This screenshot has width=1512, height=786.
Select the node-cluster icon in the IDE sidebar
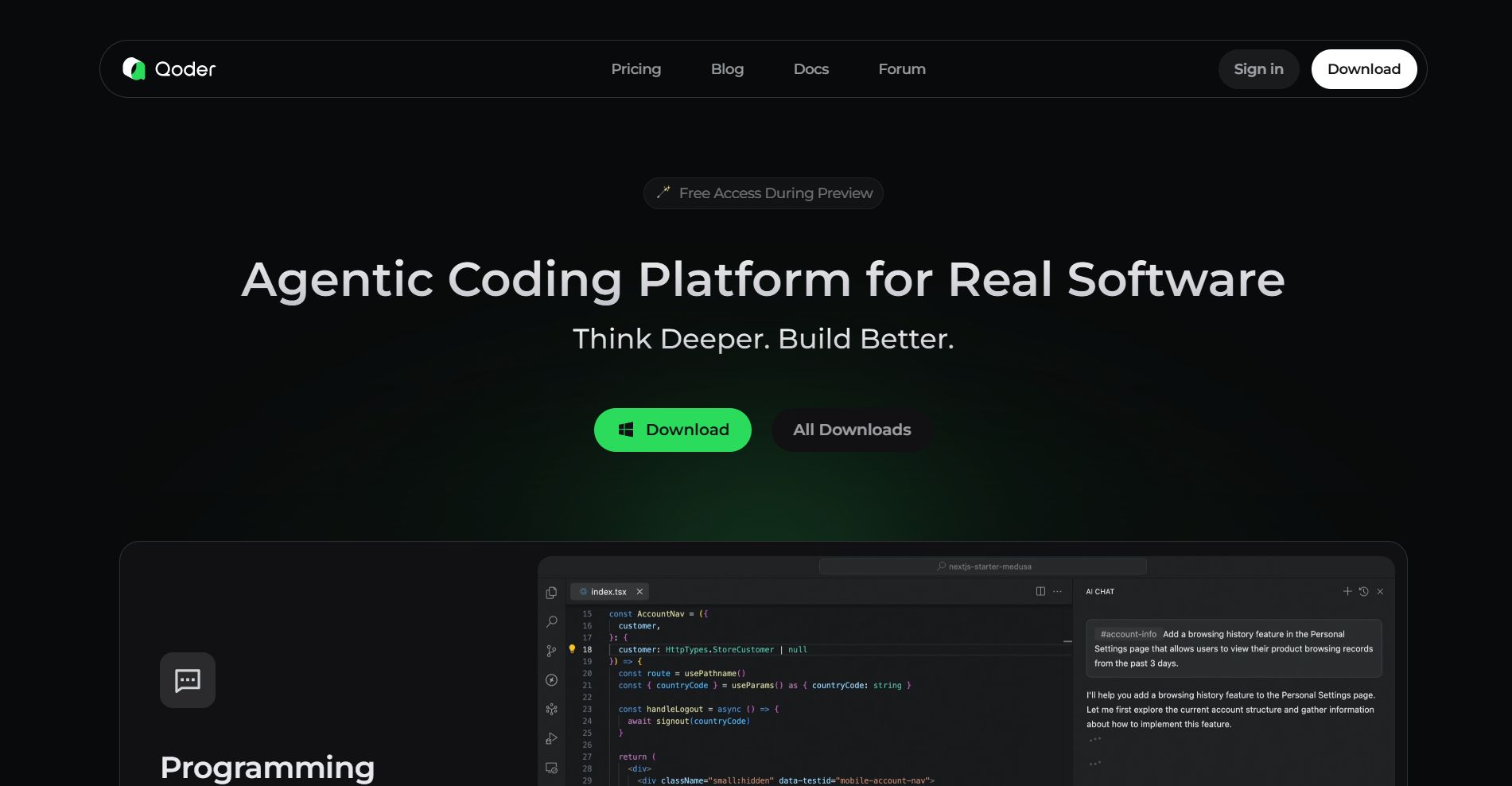click(551, 709)
